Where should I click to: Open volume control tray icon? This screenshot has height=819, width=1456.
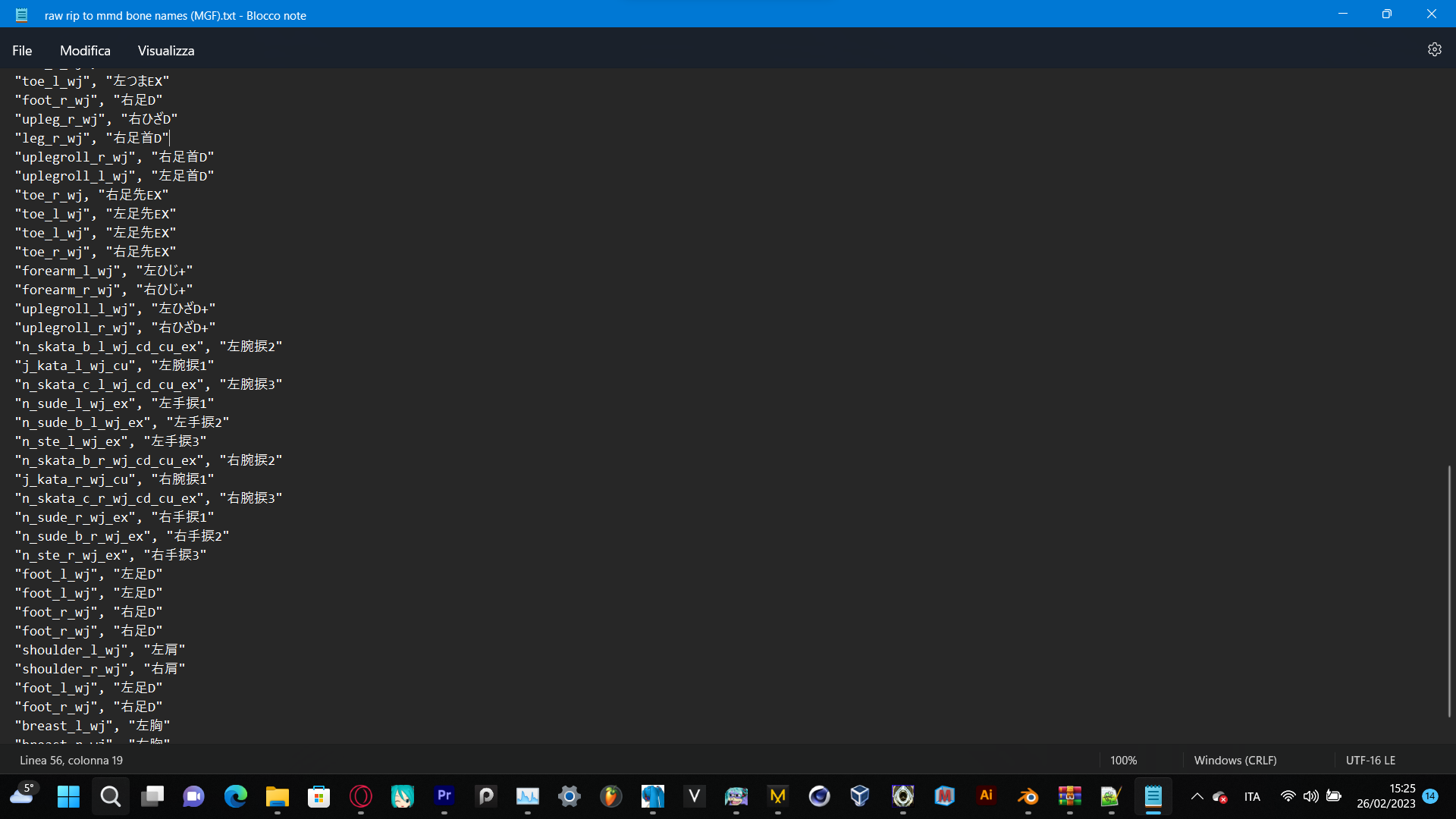click(x=1310, y=796)
